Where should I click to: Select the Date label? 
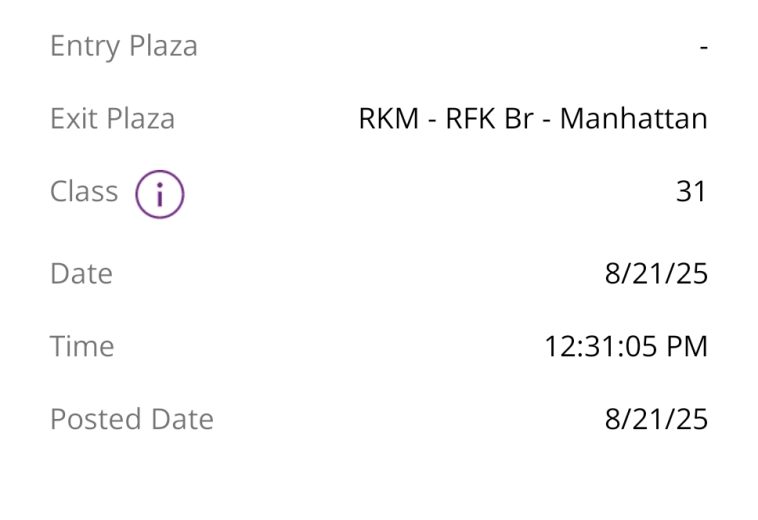[81, 274]
